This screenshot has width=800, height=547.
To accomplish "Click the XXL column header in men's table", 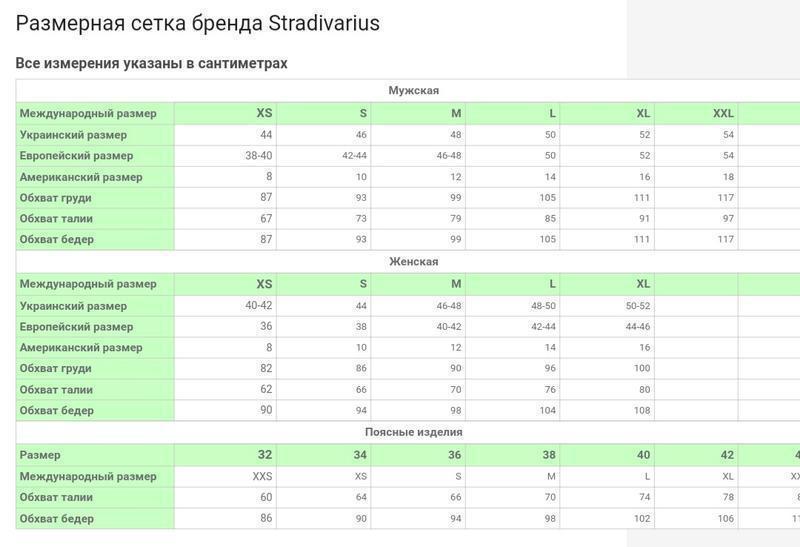I will click(x=723, y=113).
